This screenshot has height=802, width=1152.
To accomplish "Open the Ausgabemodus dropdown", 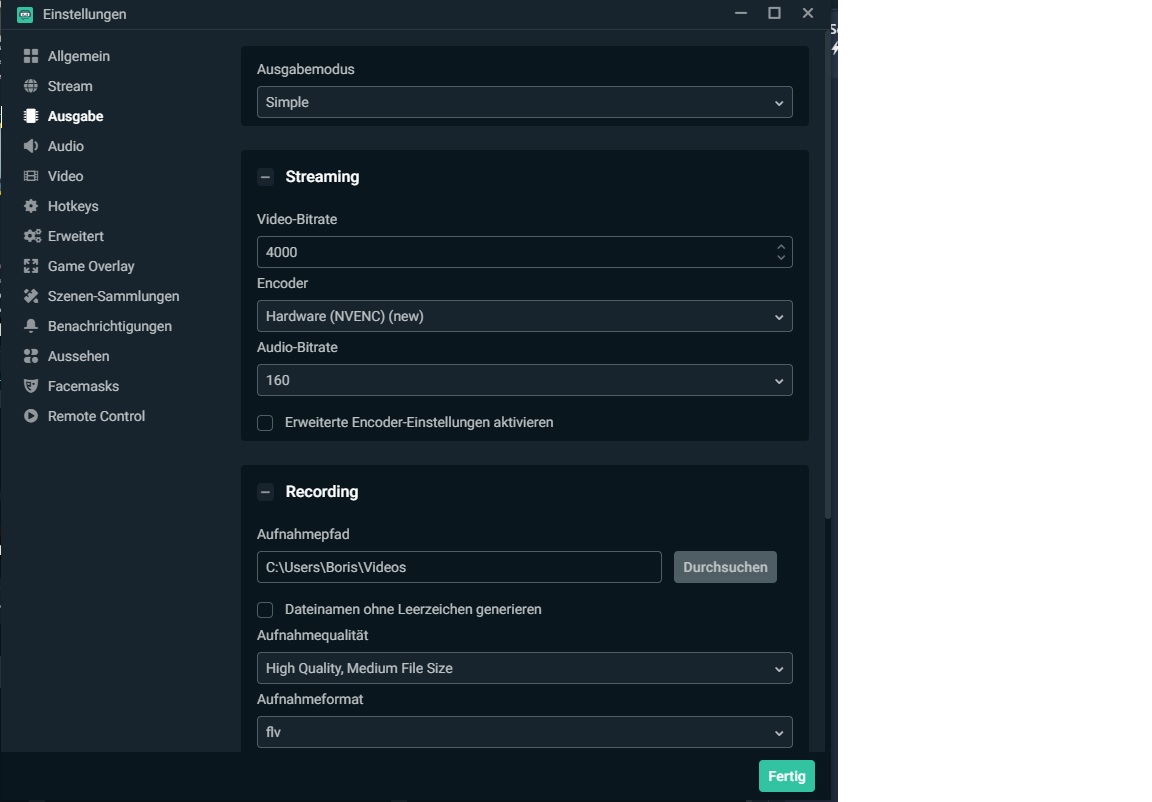I will click(x=524, y=102).
